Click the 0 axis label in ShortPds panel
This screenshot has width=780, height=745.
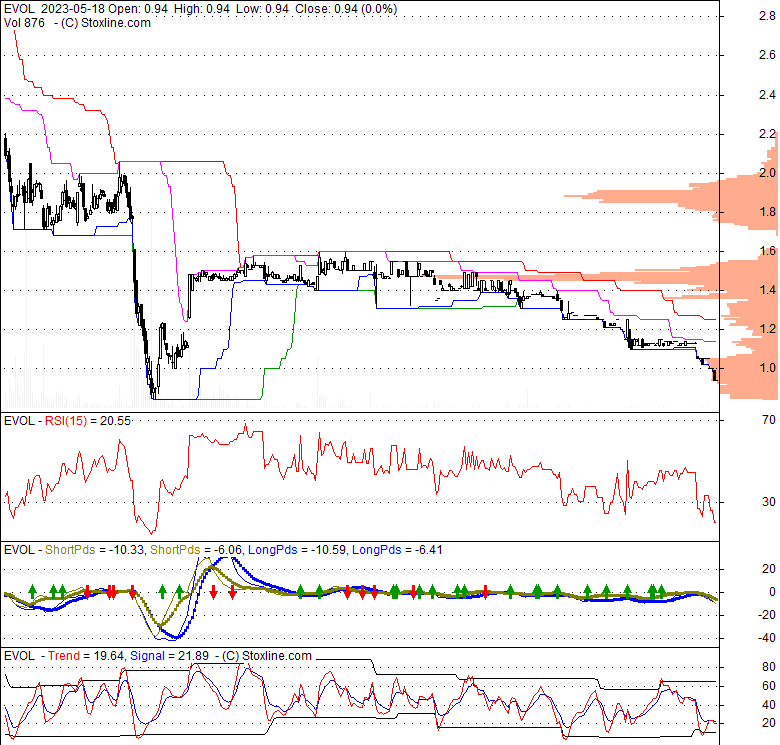(772, 592)
